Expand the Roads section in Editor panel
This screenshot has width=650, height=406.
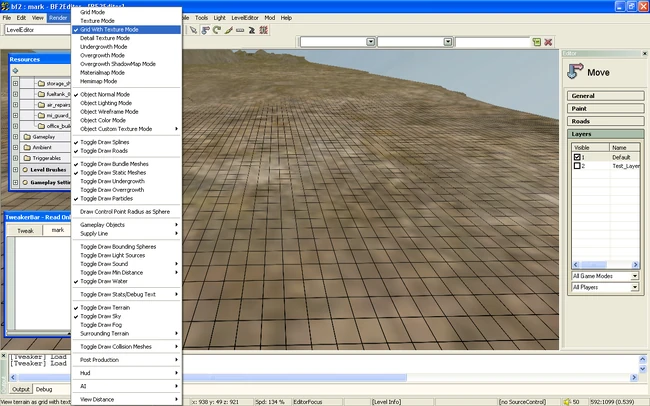tap(606, 120)
